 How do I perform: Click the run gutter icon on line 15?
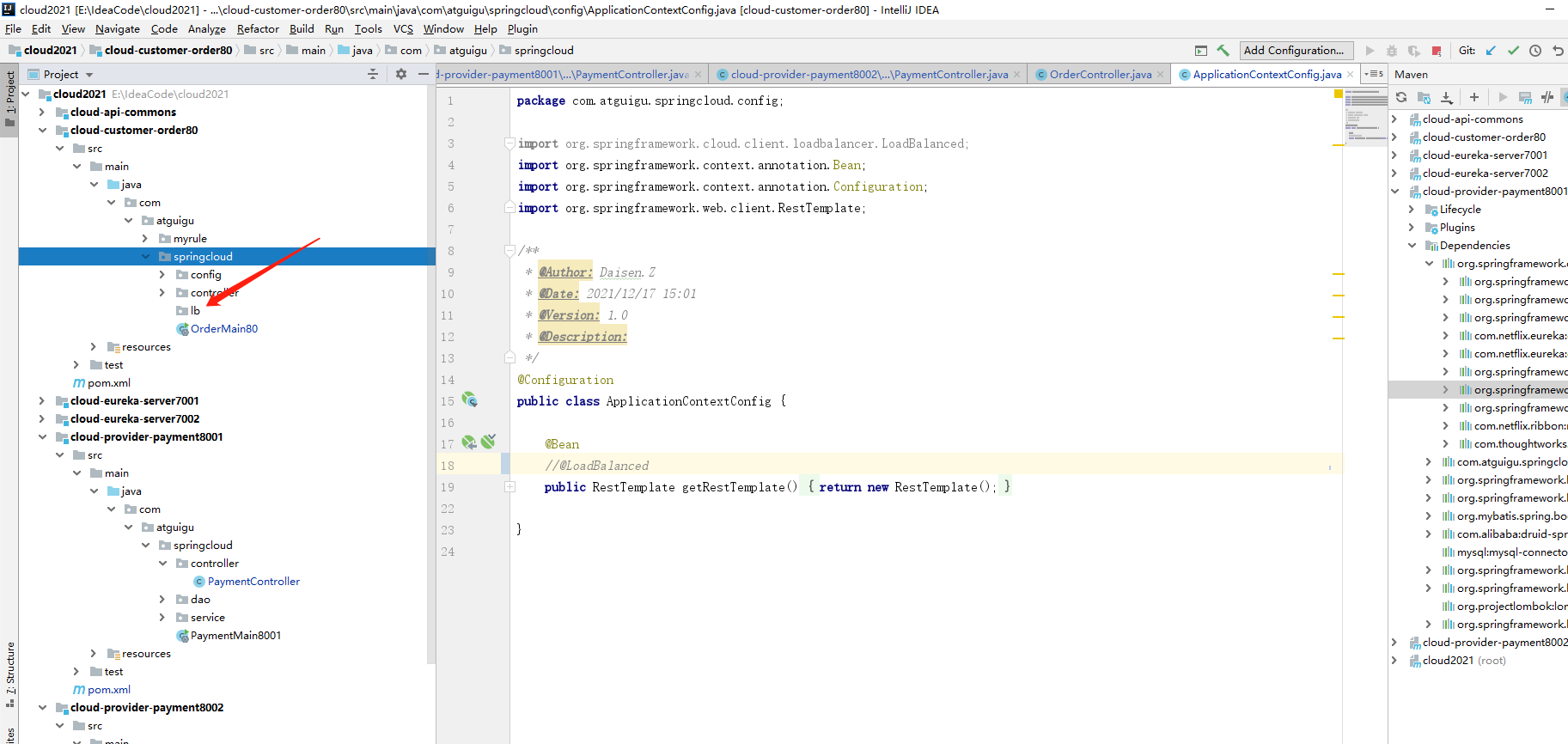coord(469,399)
